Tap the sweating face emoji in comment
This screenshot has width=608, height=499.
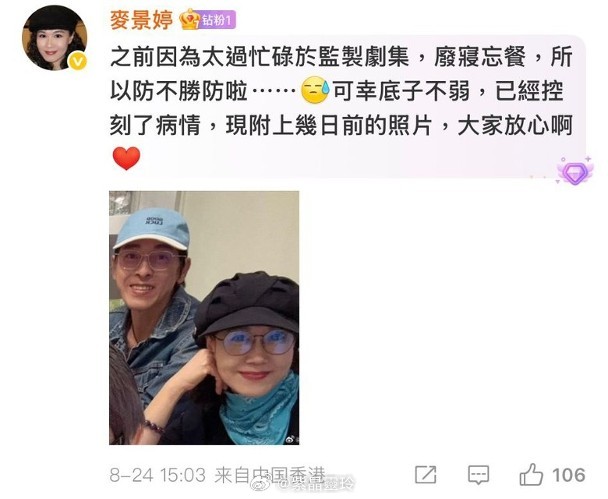click(x=315, y=91)
